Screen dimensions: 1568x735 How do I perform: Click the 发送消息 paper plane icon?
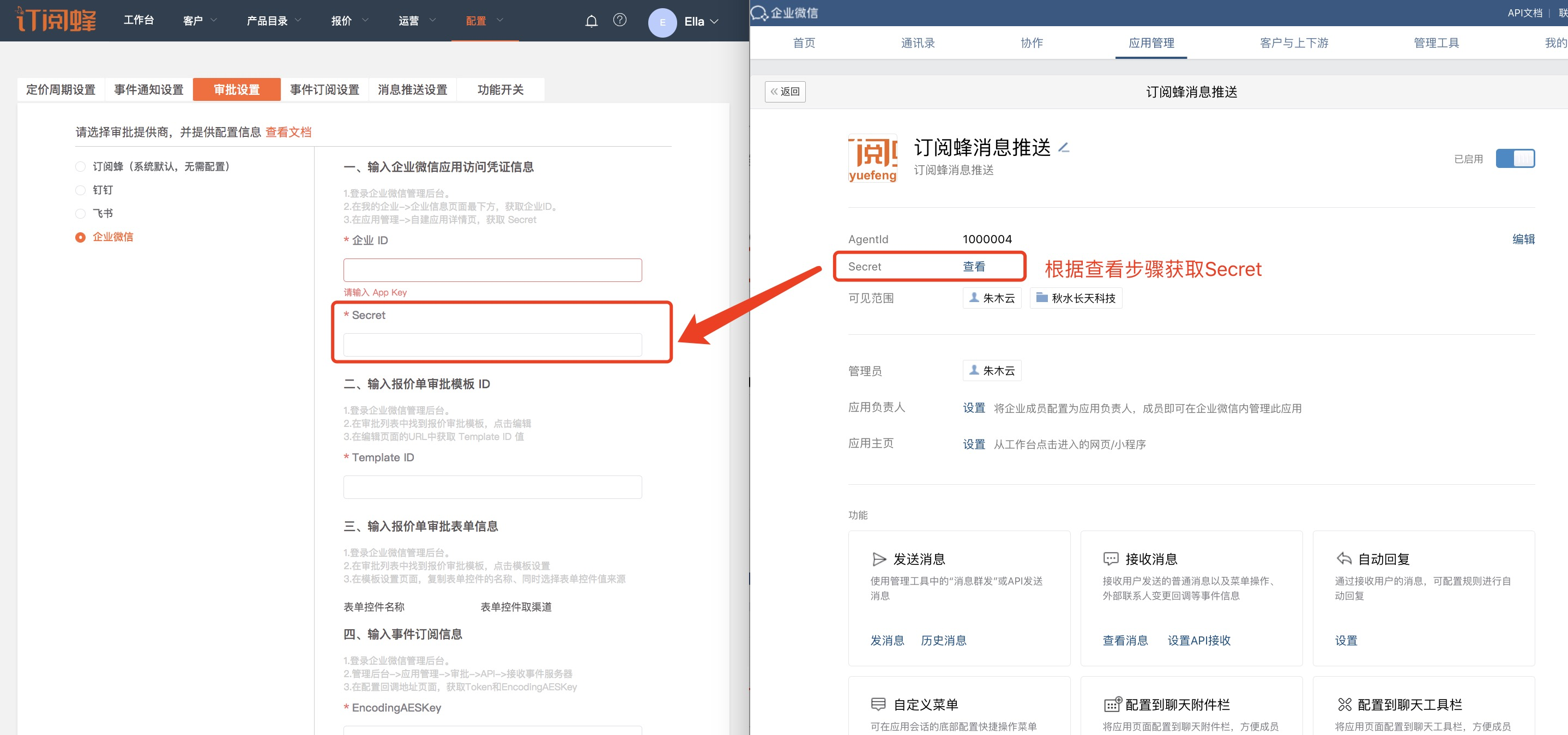[878, 559]
